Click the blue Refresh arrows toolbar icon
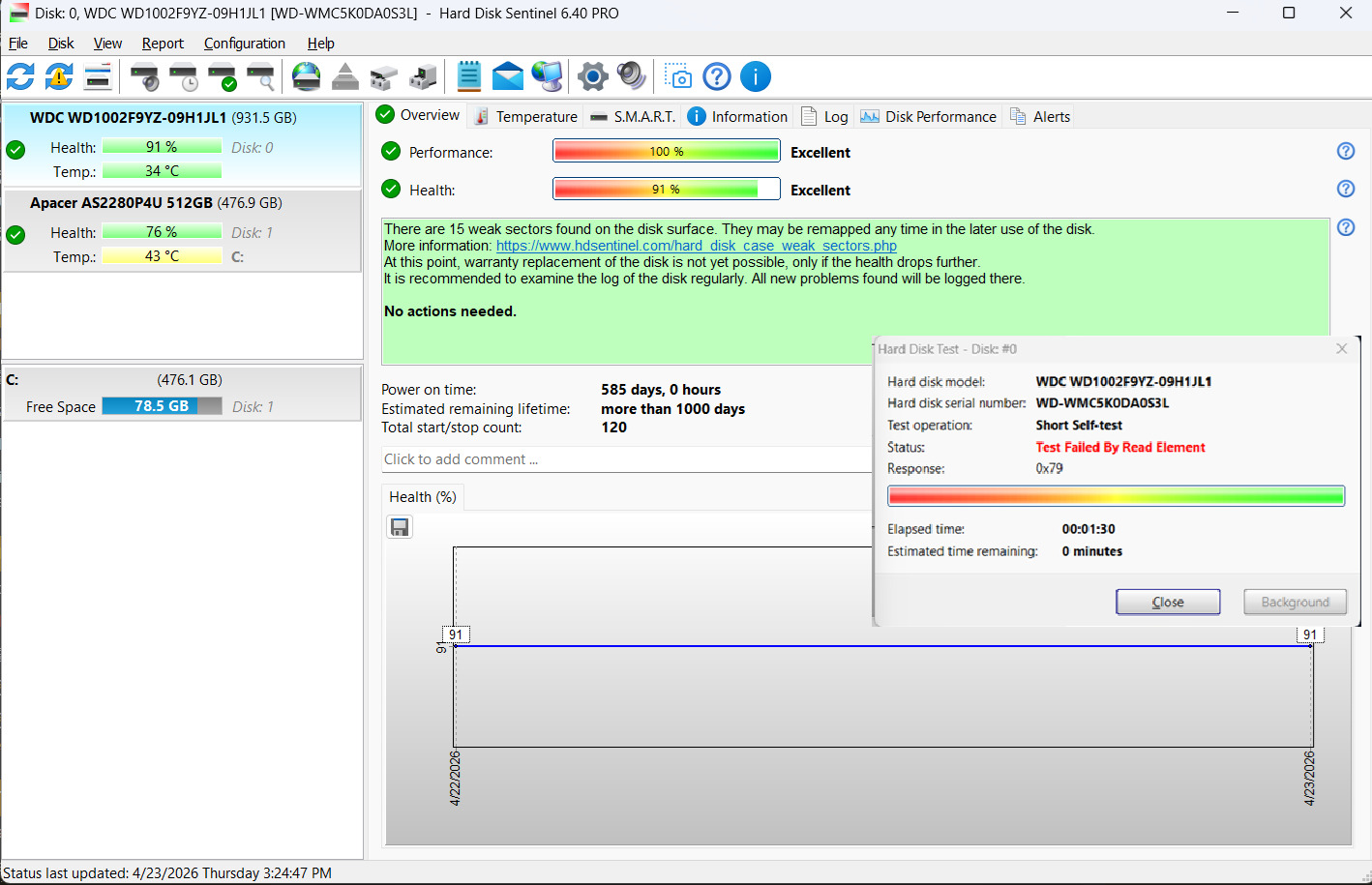The width and height of the screenshot is (1372, 885). click(x=20, y=76)
